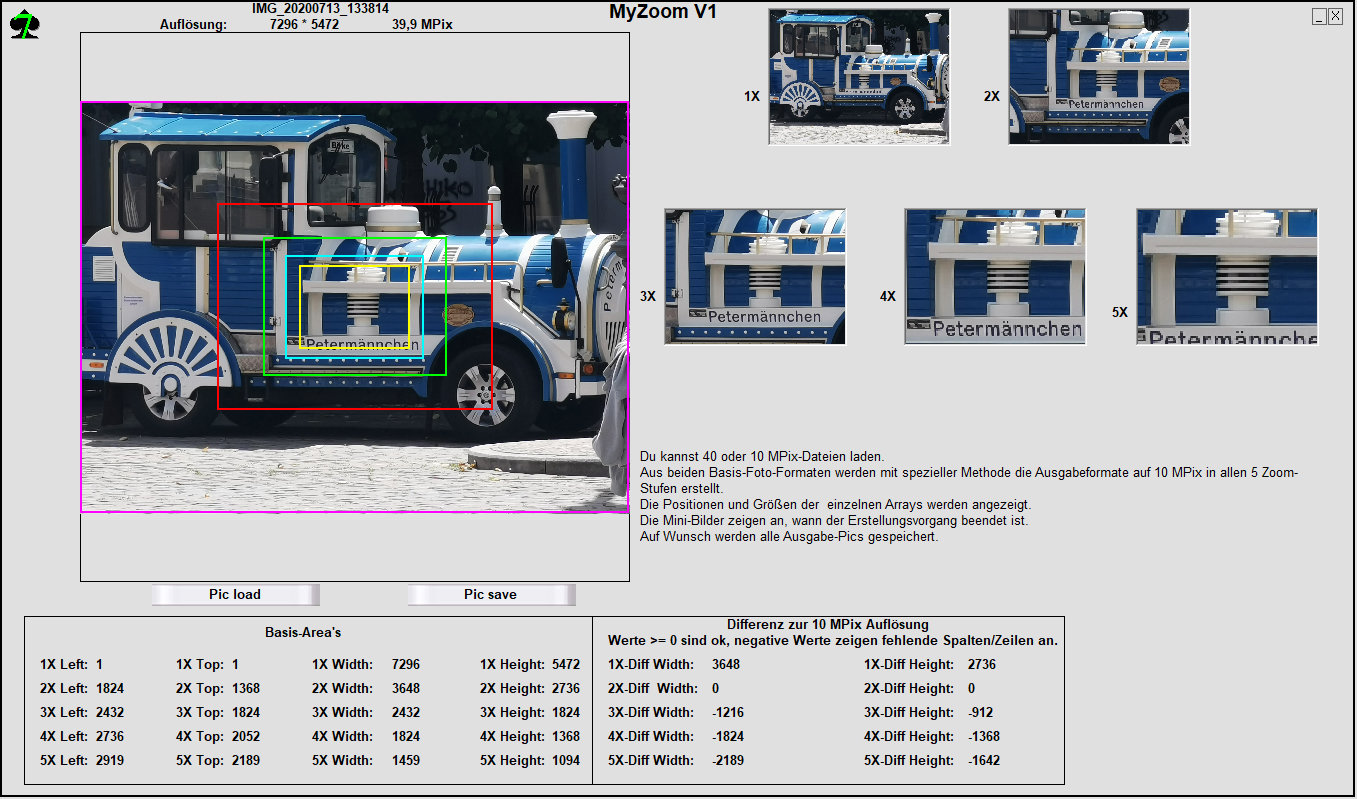Click the Differenz zur 10 MPix Auflösung heading
The image size is (1357, 799).
[x=828, y=625]
